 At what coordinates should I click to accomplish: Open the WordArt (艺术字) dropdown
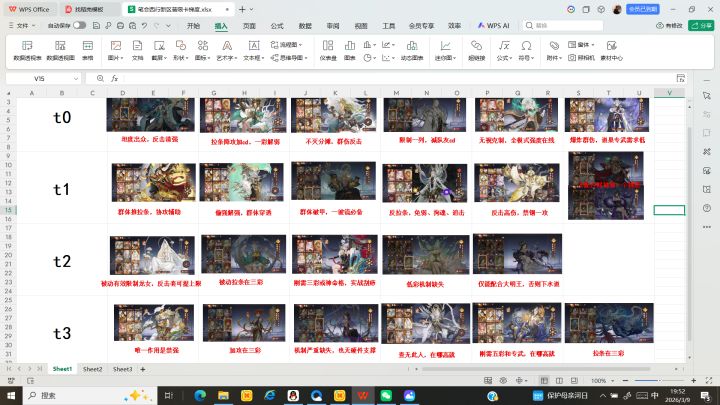pos(227,51)
